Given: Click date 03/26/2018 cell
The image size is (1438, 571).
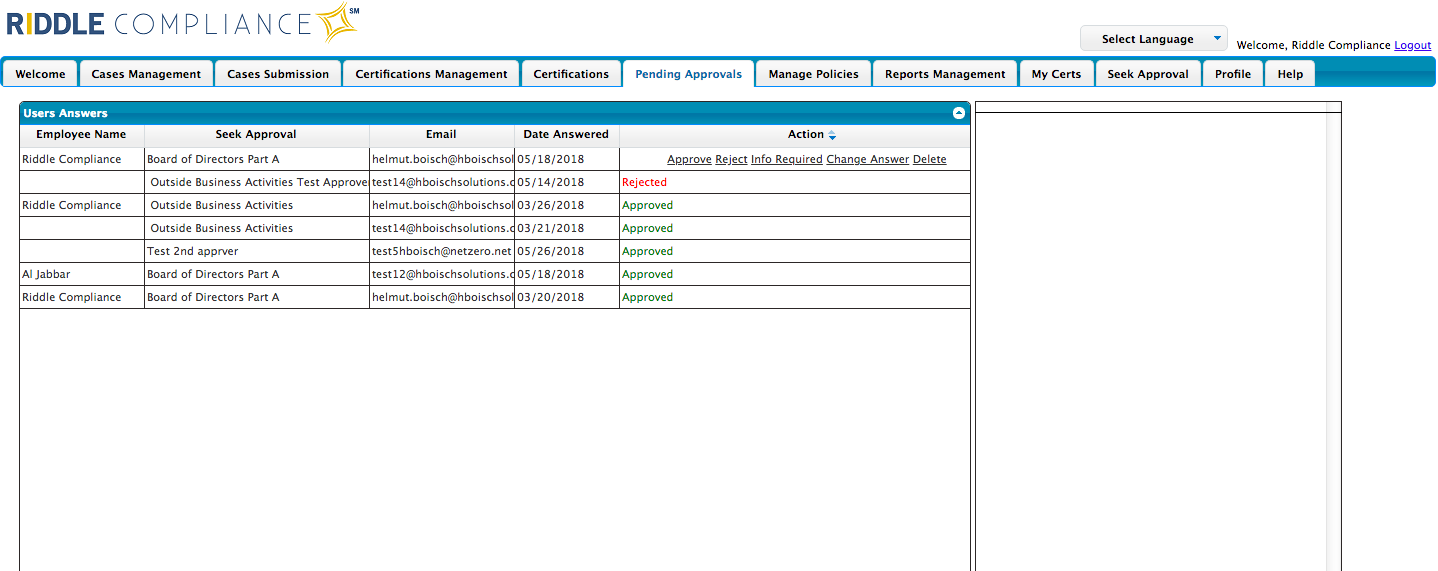Looking at the screenshot, I should (x=567, y=205).
